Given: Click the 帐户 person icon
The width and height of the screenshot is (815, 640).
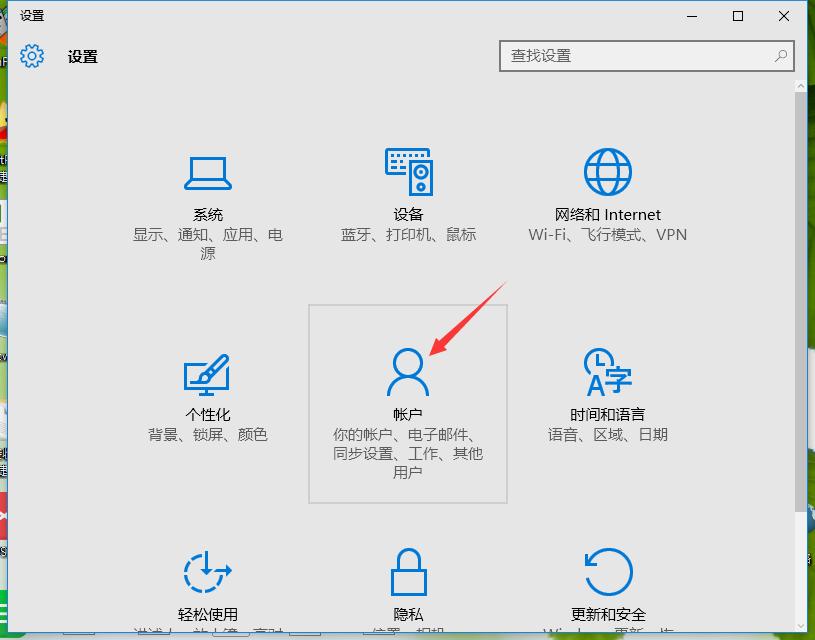Looking at the screenshot, I should tap(408, 372).
